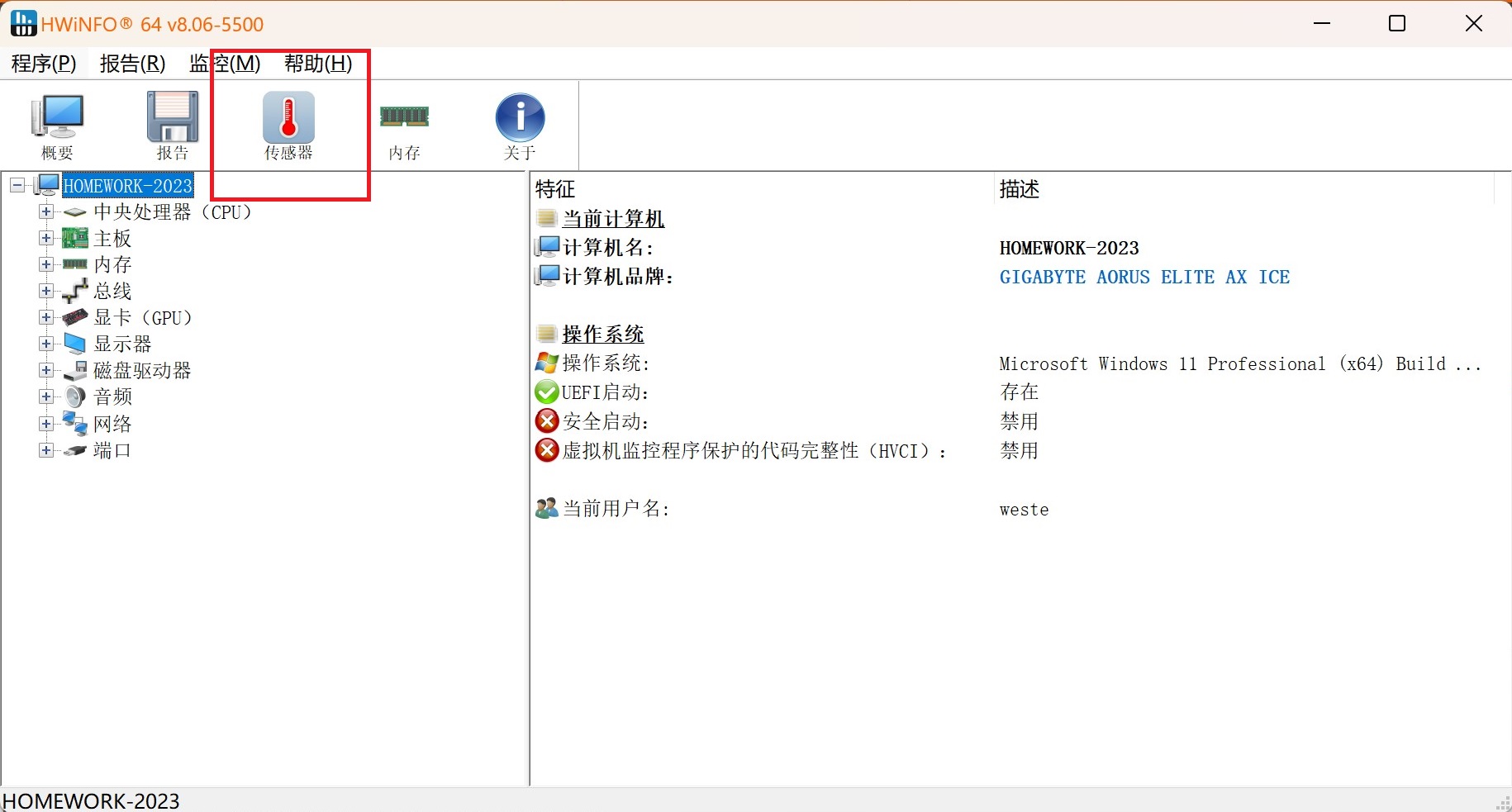Expand the 网络 tree node

pos(46,424)
